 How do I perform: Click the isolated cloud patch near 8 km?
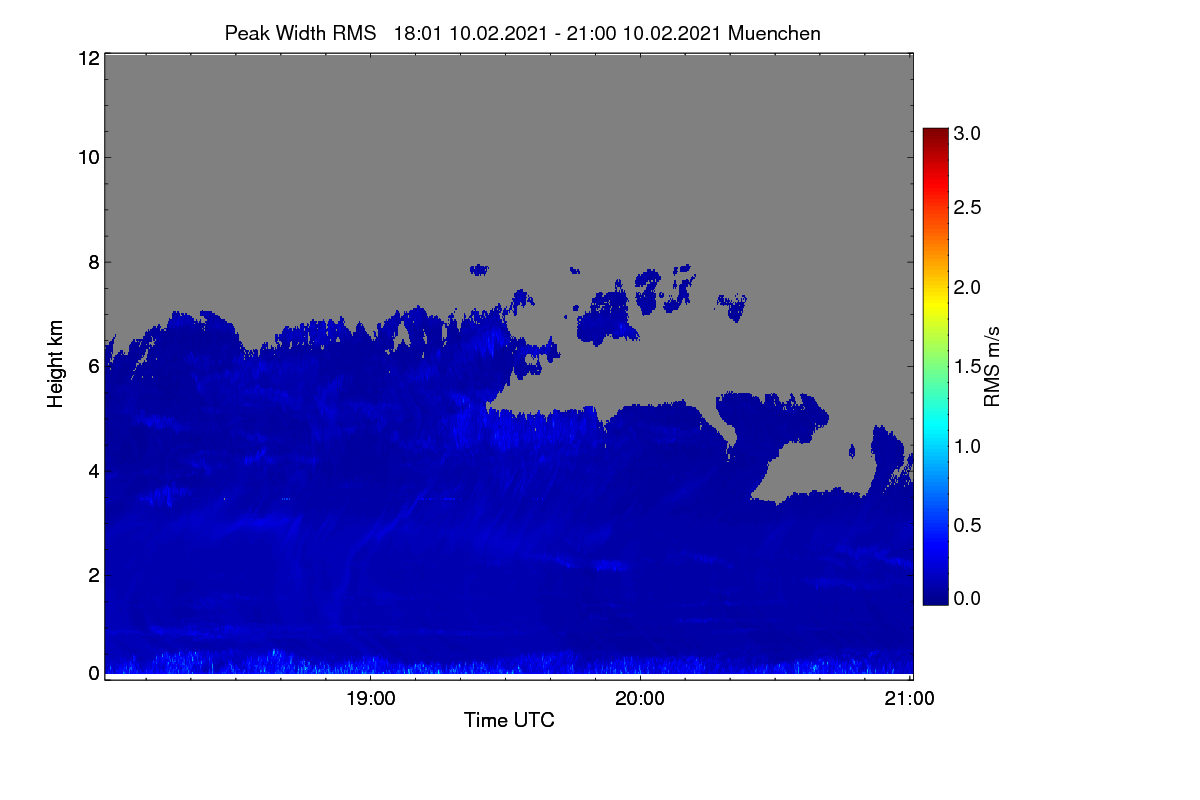[x=480, y=269]
